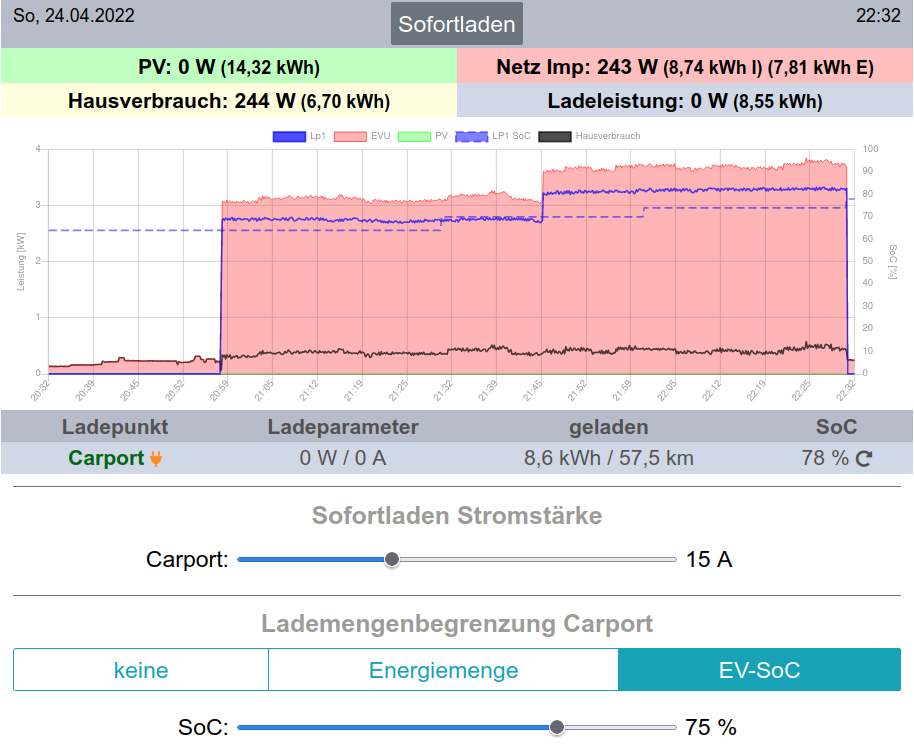The height and width of the screenshot is (746, 914).
Task: Click the clock time '22:32' in header
Action: coord(878,15)
